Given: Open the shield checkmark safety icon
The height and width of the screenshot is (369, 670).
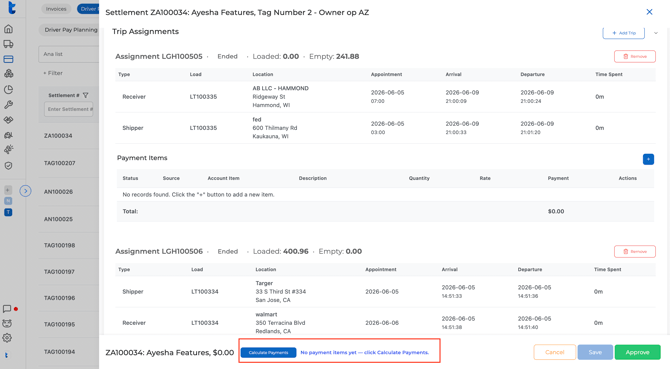Looking at the screenshot, I should pyautogui.click(x=8, y=165).
